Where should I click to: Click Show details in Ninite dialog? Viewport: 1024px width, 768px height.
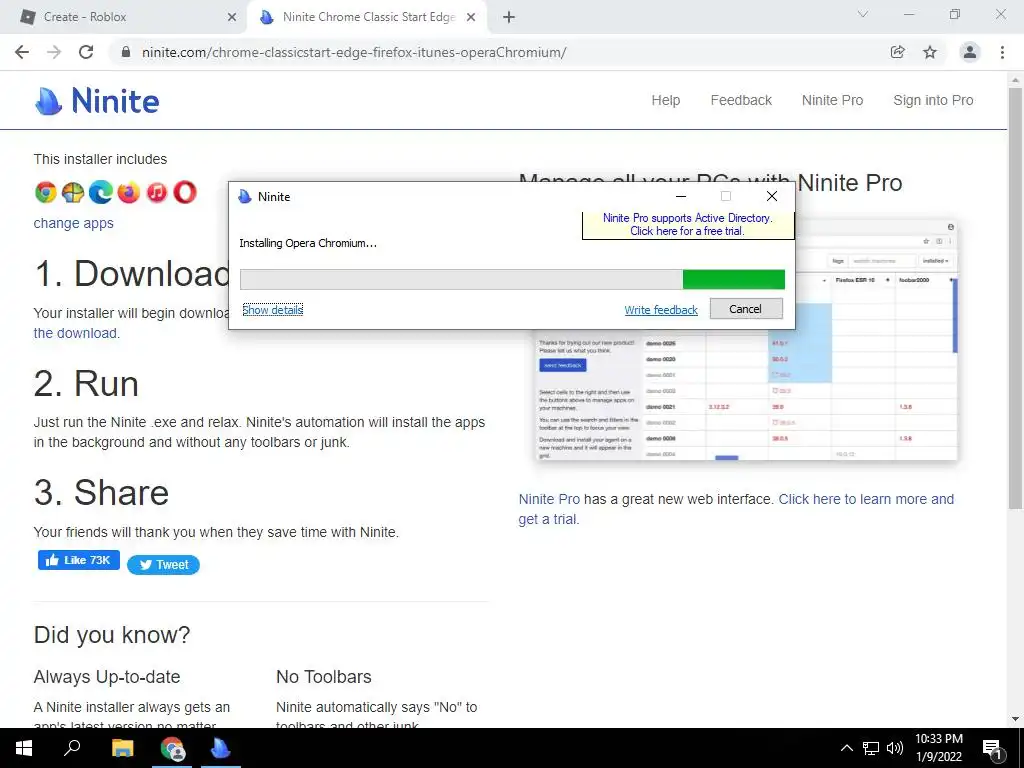273,310
